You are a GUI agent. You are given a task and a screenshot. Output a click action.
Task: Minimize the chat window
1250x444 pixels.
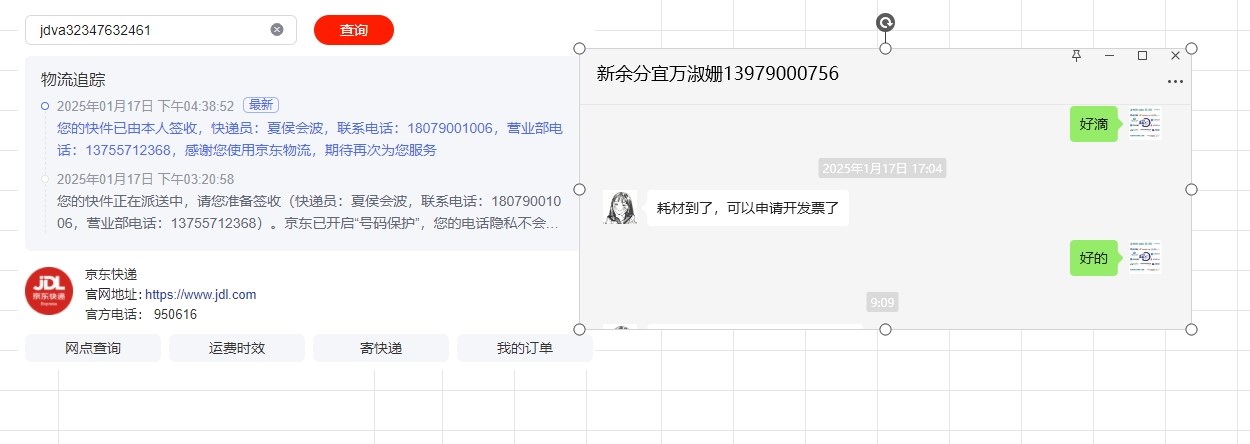pos(1109,56)
